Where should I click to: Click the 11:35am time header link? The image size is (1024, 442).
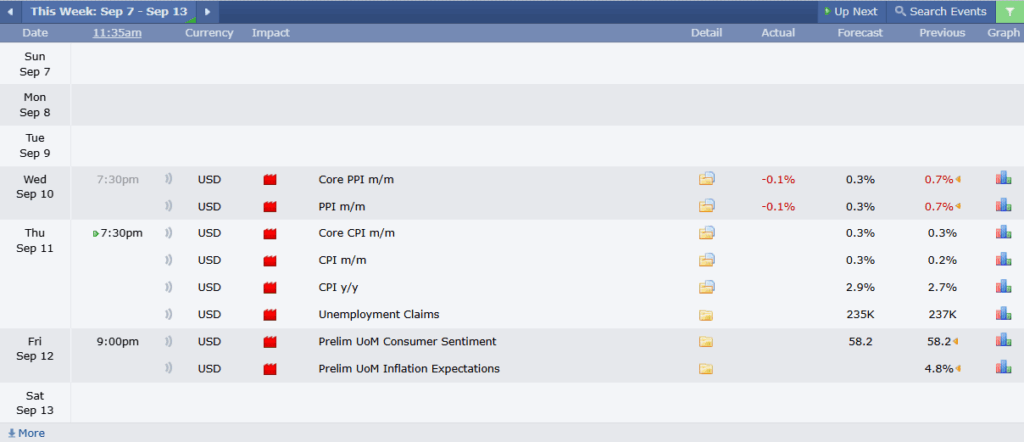tap(117, 33)
